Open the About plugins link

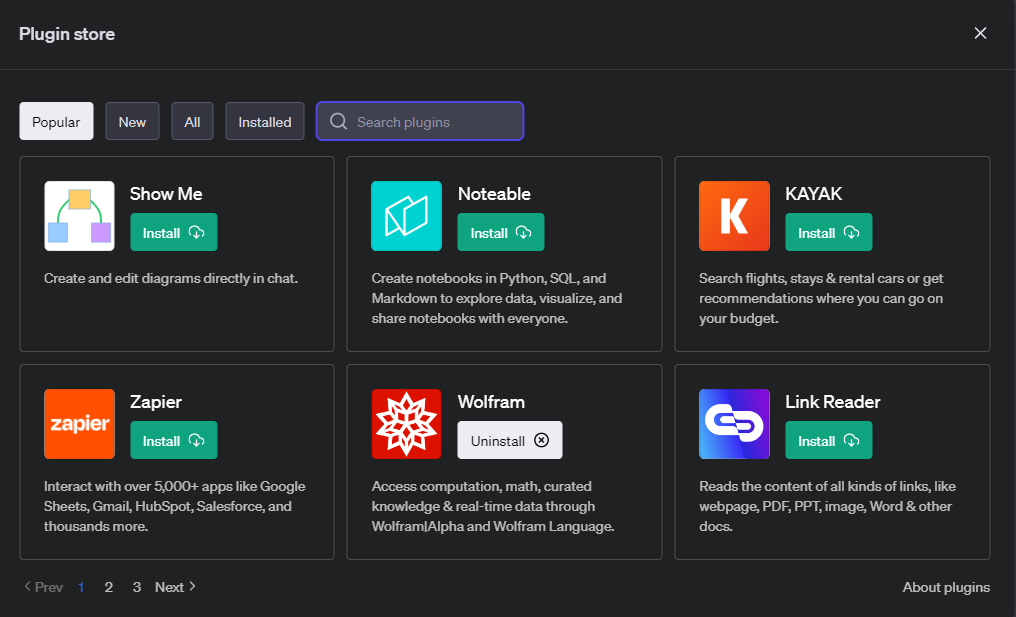coord(945,587)
